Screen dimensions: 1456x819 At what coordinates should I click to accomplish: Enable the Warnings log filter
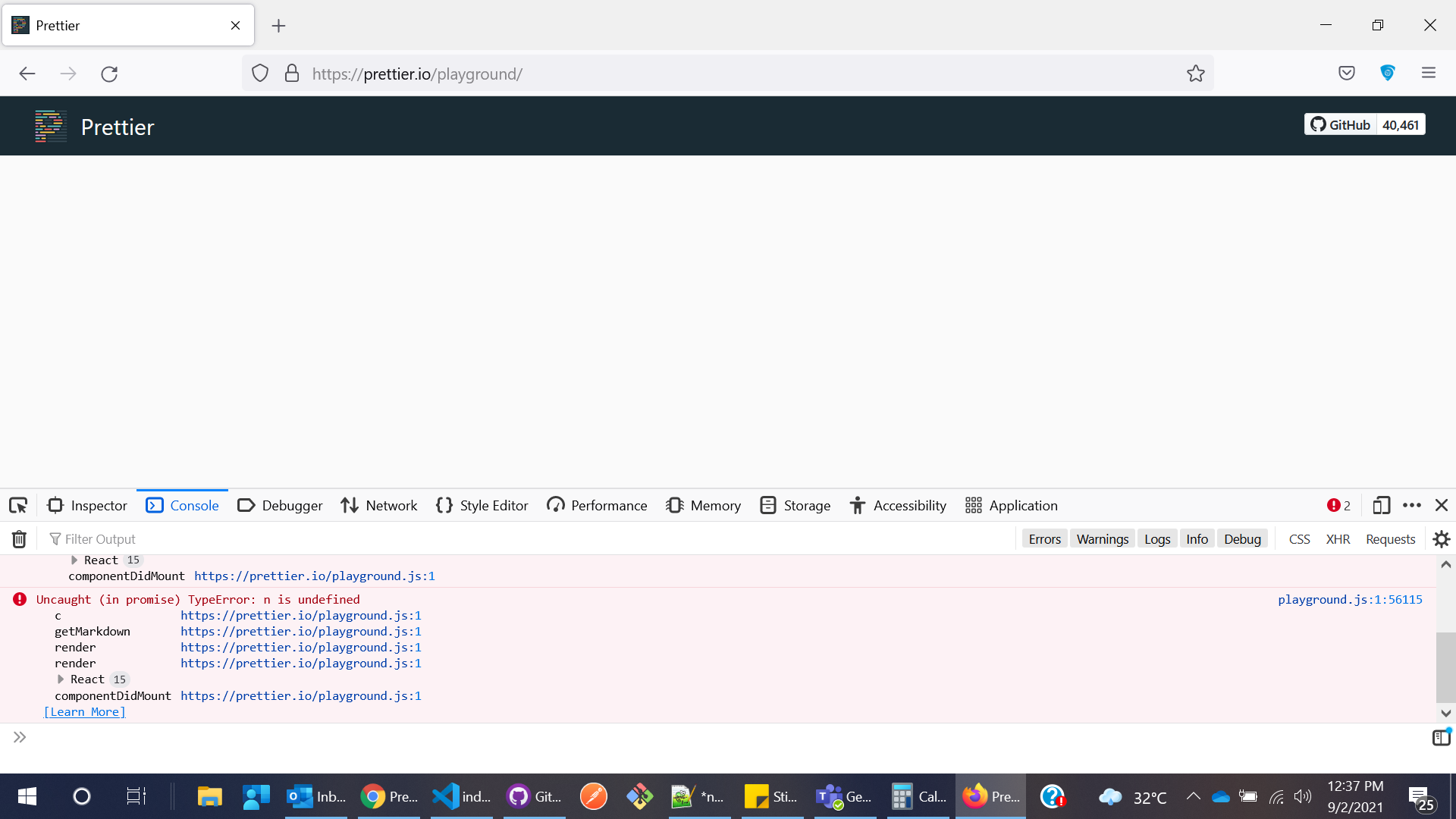click(x=1102, y=538)
